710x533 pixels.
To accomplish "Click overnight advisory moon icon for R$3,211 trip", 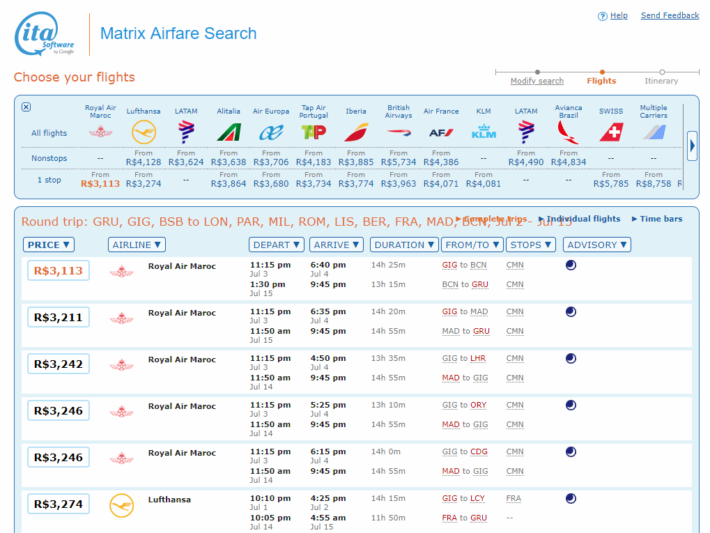I will point(571,312).
